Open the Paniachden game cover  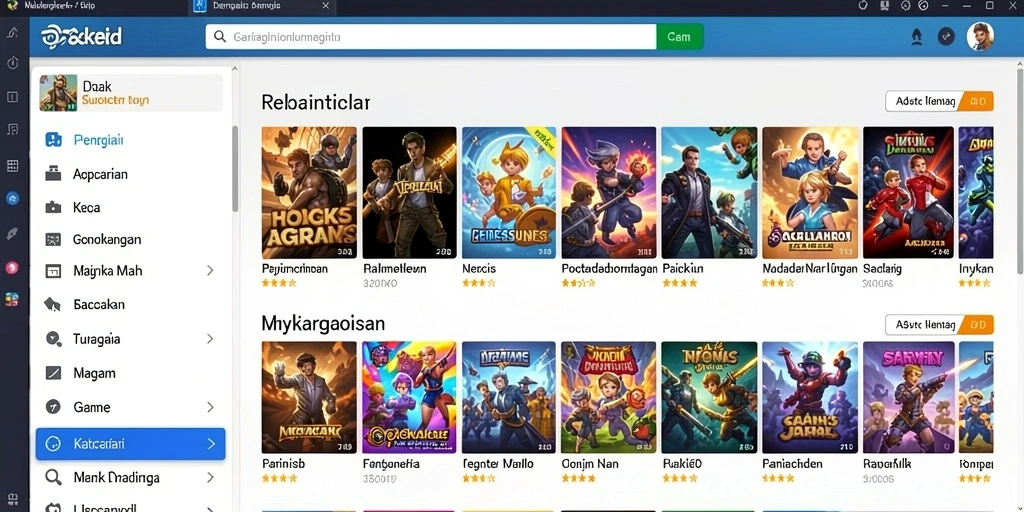coord(810,397)
